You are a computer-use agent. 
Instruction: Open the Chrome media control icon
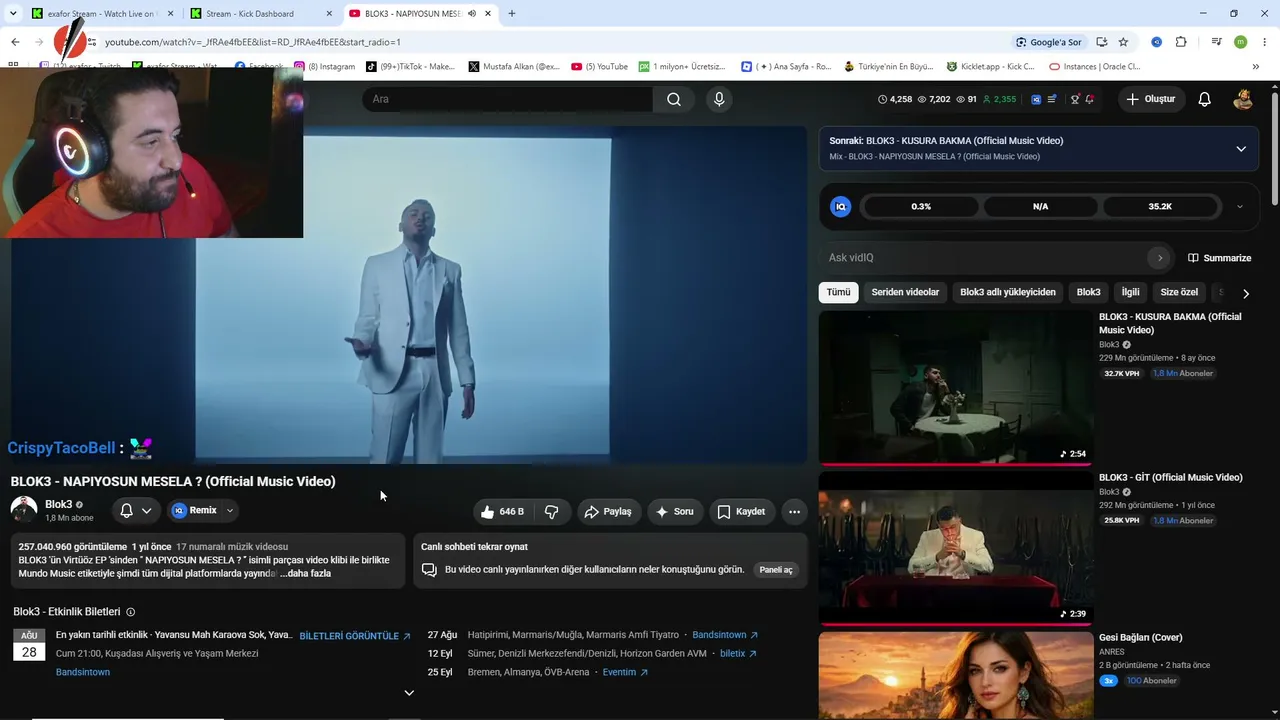coord(1216,42)
